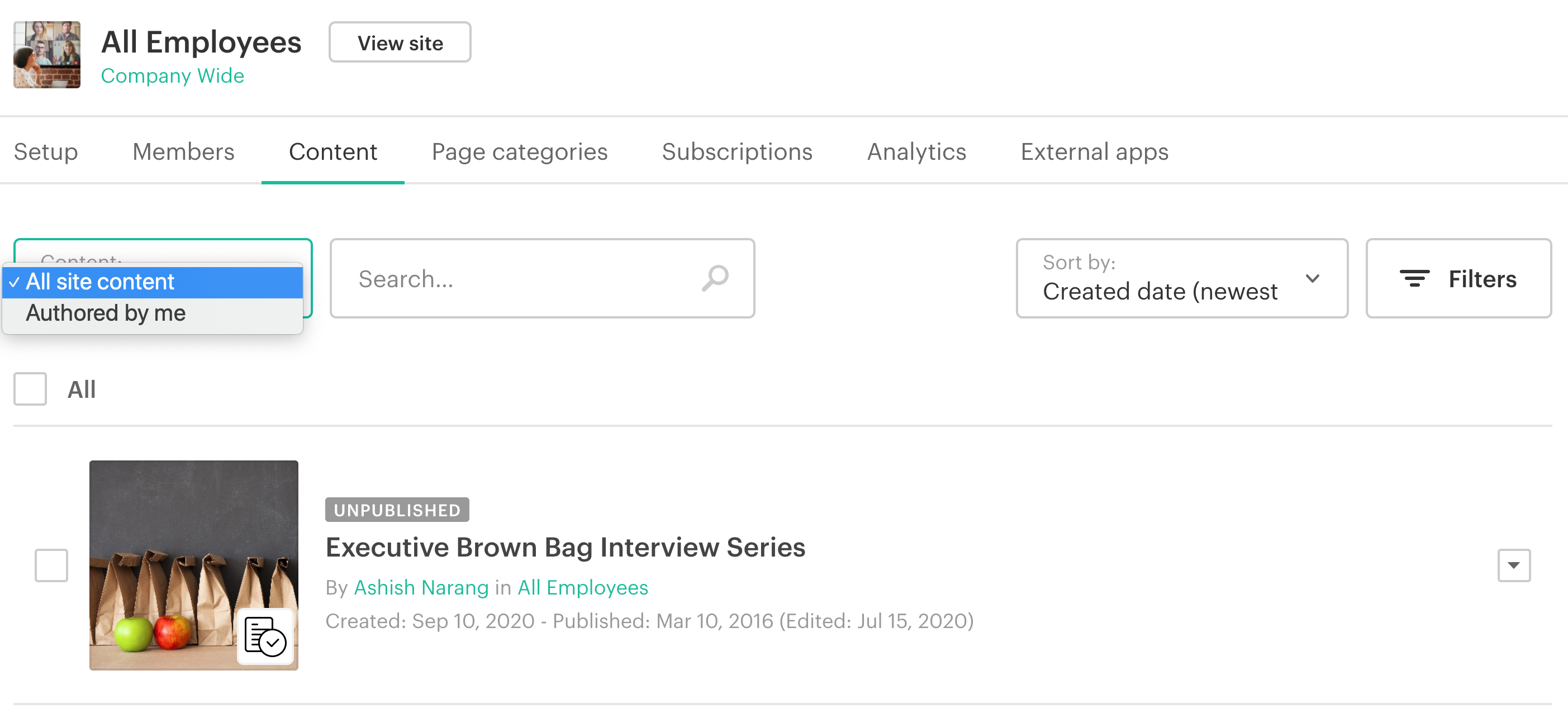
Task: Follow the Ashish Narang author link
Action: point(421,588)
